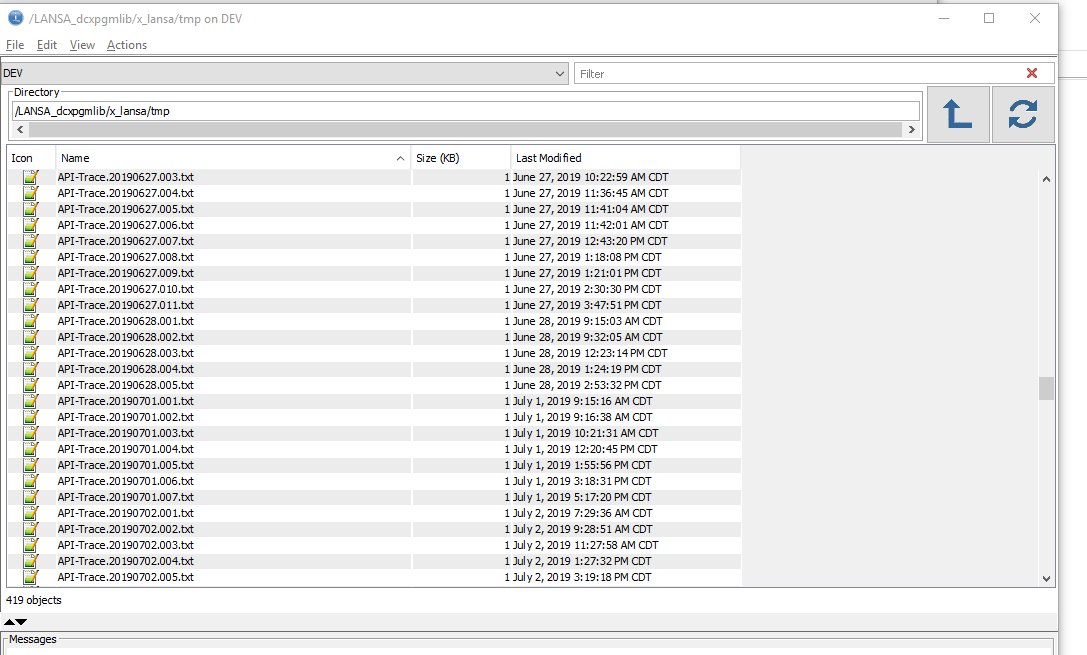Open the Actions menu
The image size is (1087, 655).
pyautogui.click(x=127, y=45)
